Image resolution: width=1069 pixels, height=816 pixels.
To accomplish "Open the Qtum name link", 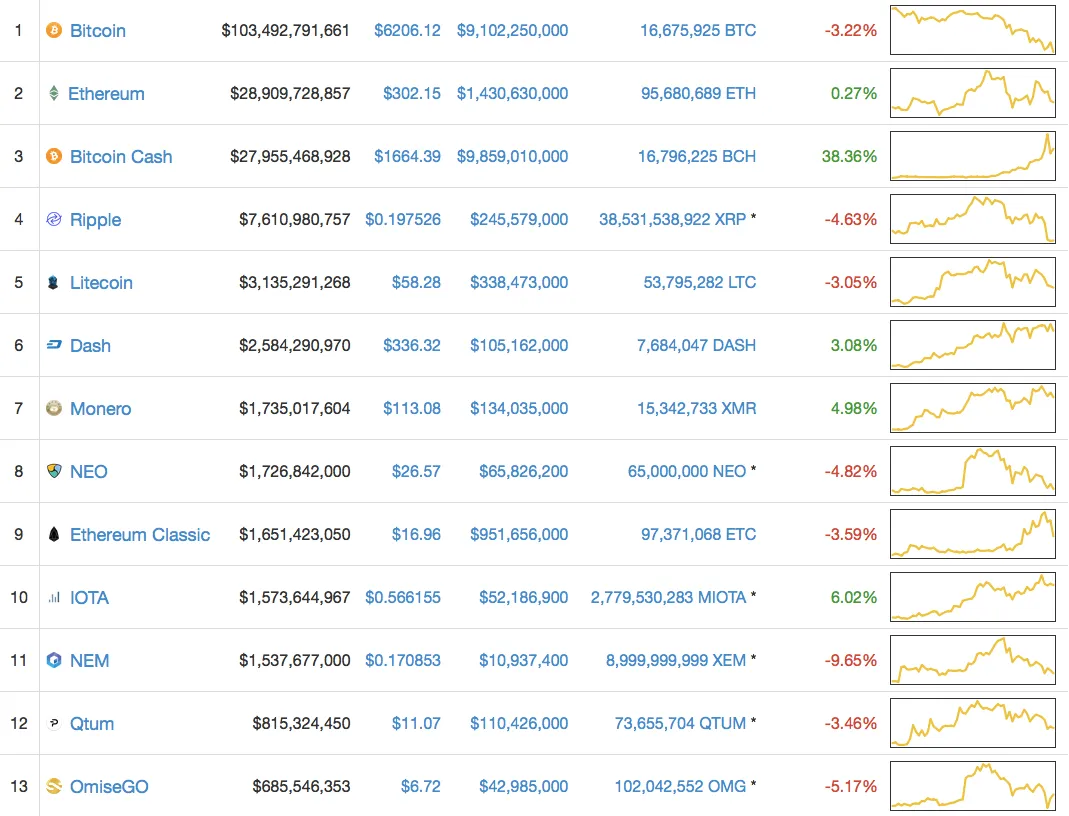I will coord(91,724).
